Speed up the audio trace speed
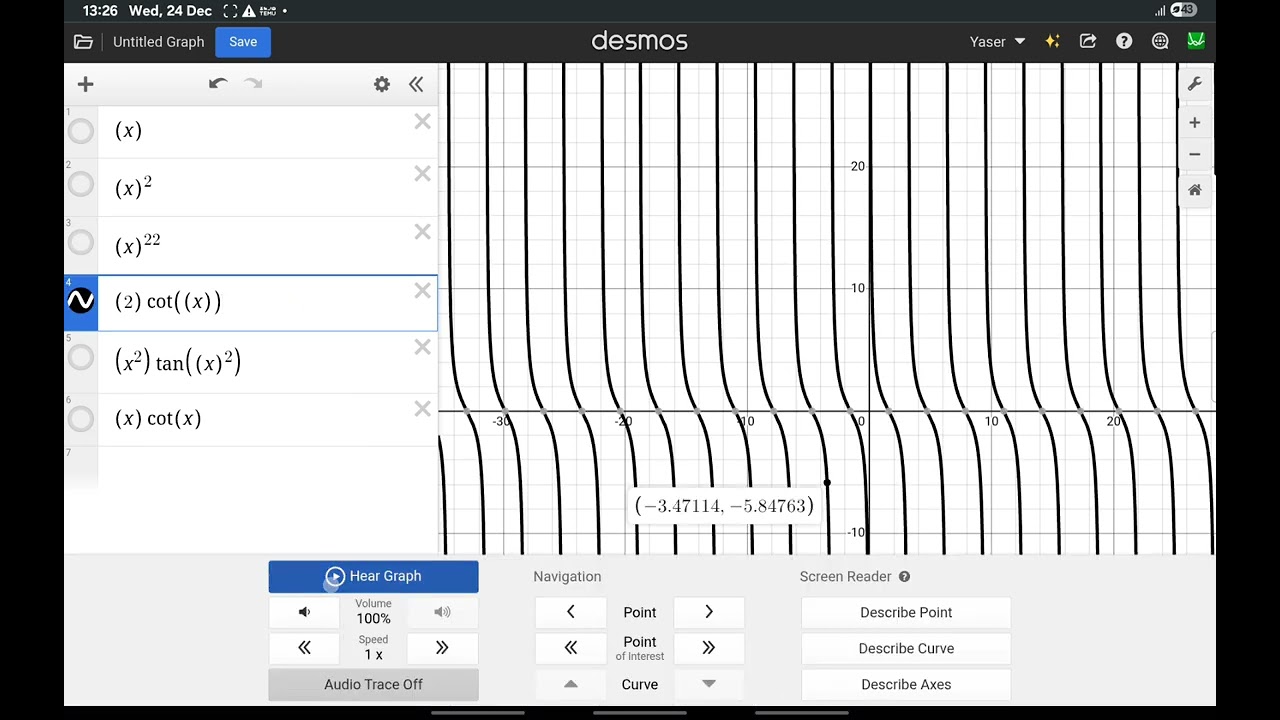This screenshot has width=1280, height=720. click(442, 648)
